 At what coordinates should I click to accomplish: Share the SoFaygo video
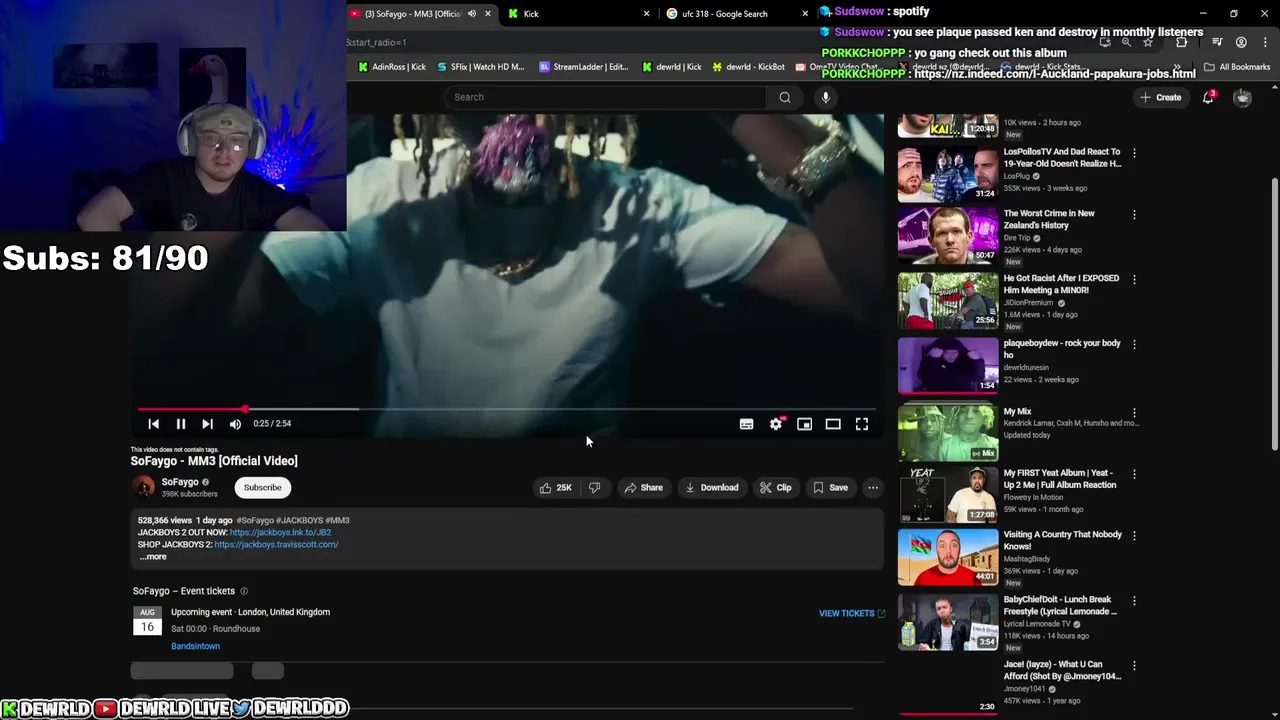click(643, 488)
